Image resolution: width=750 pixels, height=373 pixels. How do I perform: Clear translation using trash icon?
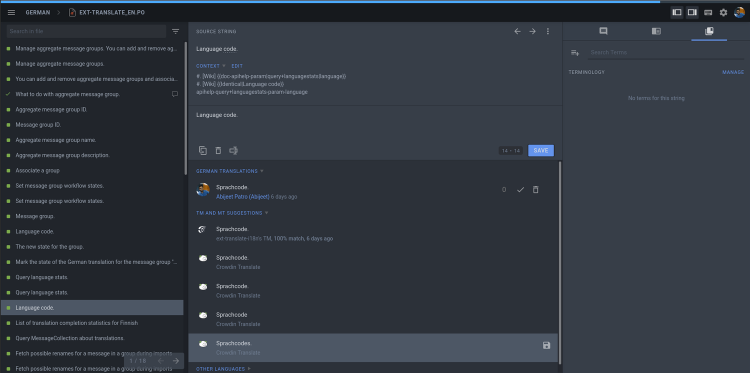point(218,151)
